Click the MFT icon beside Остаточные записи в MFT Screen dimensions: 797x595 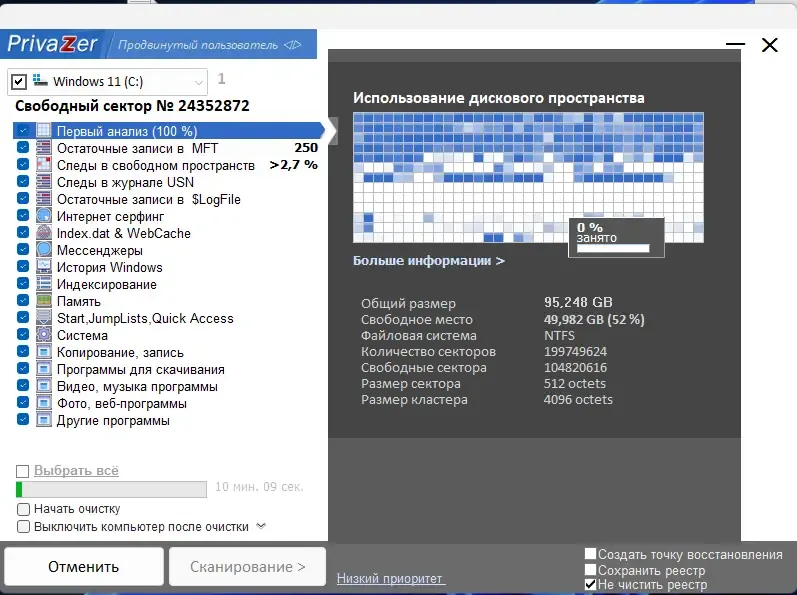[44, 148]
